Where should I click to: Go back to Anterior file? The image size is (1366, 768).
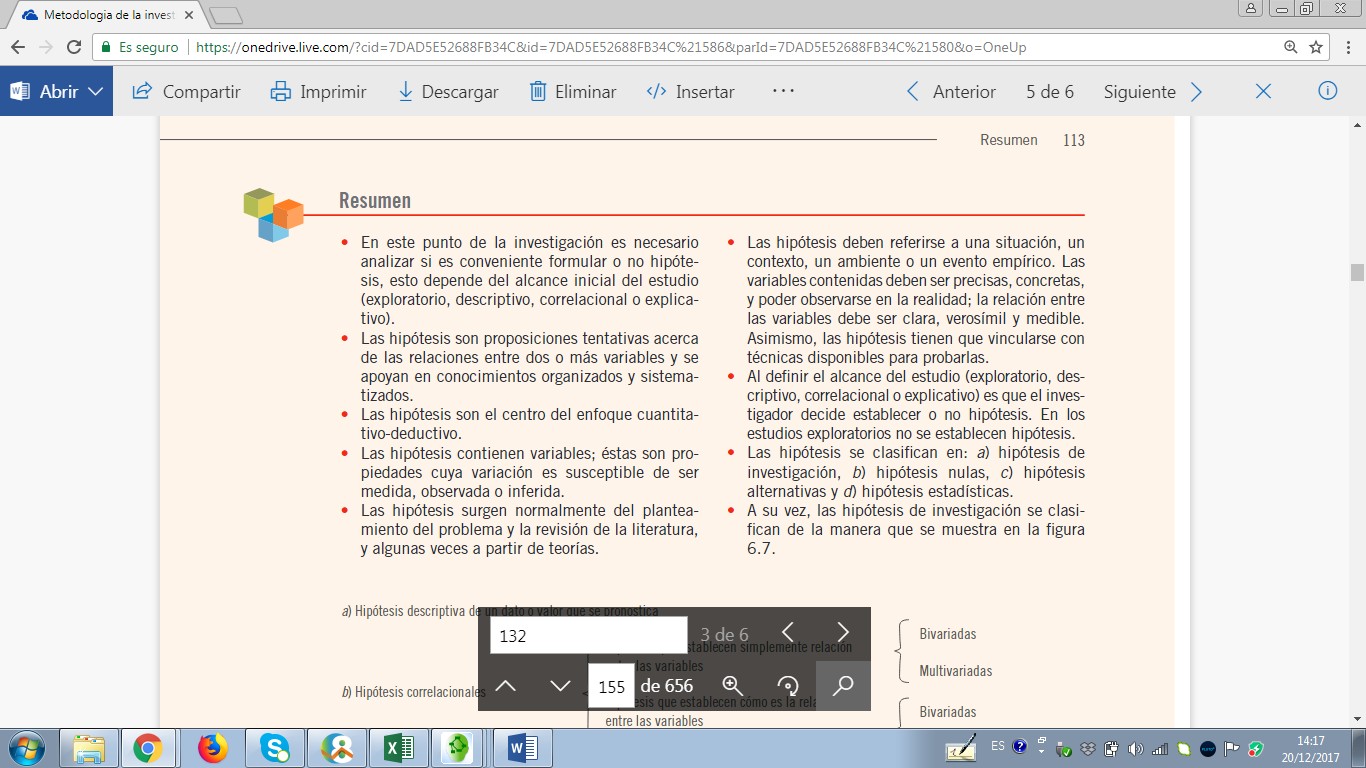[951, 91]
